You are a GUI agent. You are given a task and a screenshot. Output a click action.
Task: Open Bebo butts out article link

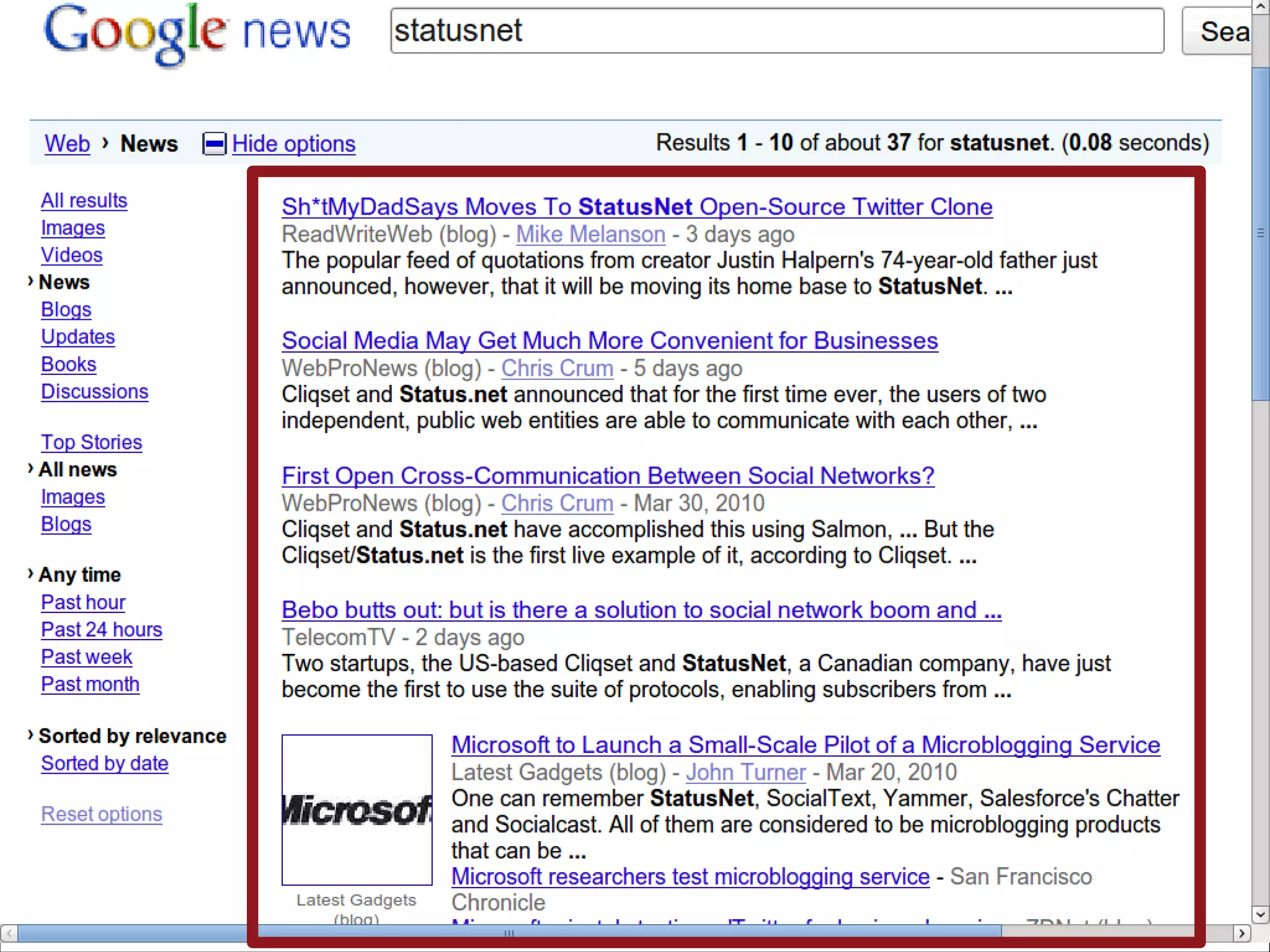(641, 610)
